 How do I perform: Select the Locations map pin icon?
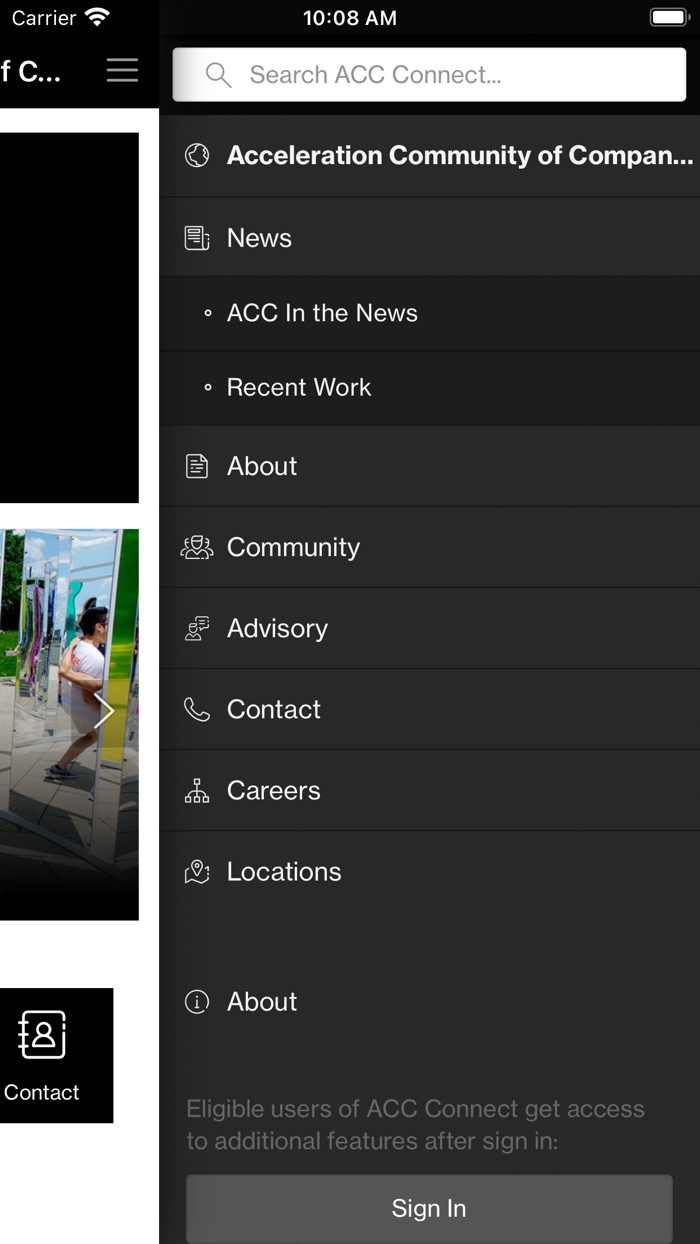[x=196, y=871]
